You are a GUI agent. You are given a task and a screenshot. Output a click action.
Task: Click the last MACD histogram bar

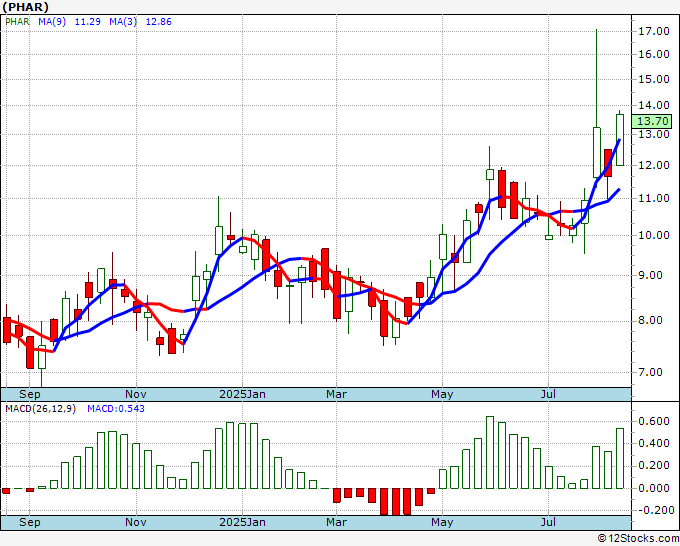[620, 458]
